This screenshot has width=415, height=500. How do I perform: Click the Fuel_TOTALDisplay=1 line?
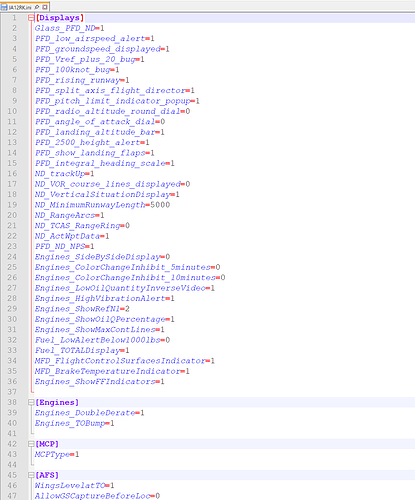pyautogui.click(x=82, y=350)
